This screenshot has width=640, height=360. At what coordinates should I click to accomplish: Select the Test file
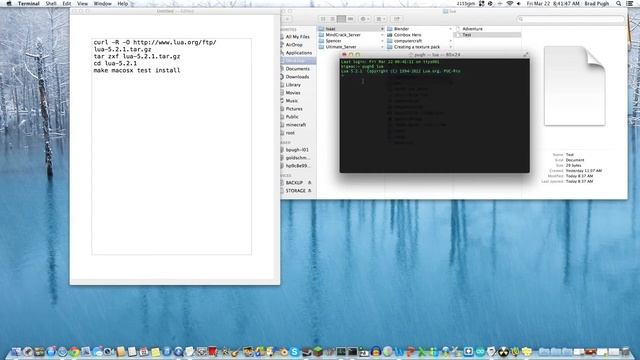pos(466,35)
